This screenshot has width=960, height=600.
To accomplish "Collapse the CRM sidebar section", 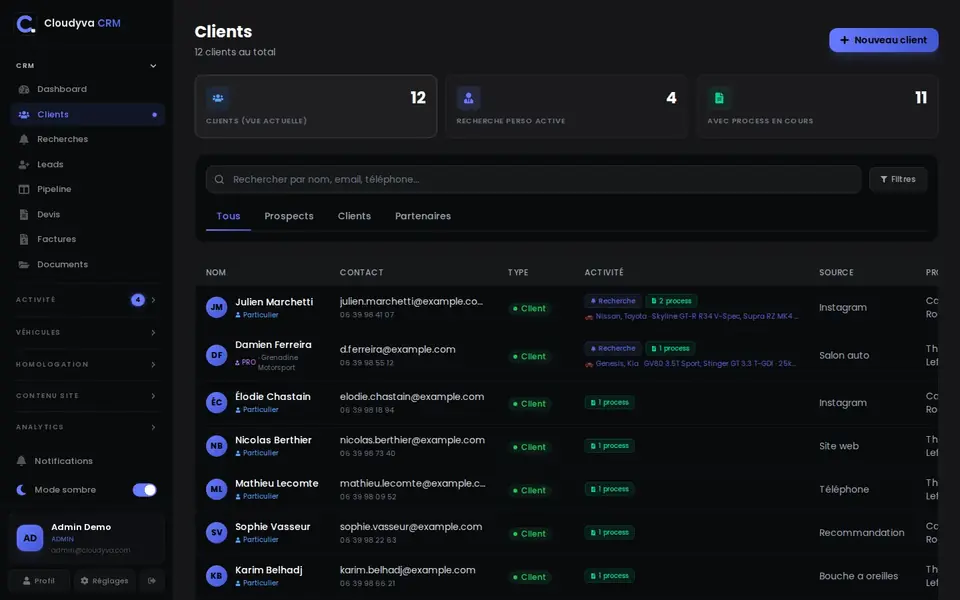I will pyautogui.click(x=86, y=66).
